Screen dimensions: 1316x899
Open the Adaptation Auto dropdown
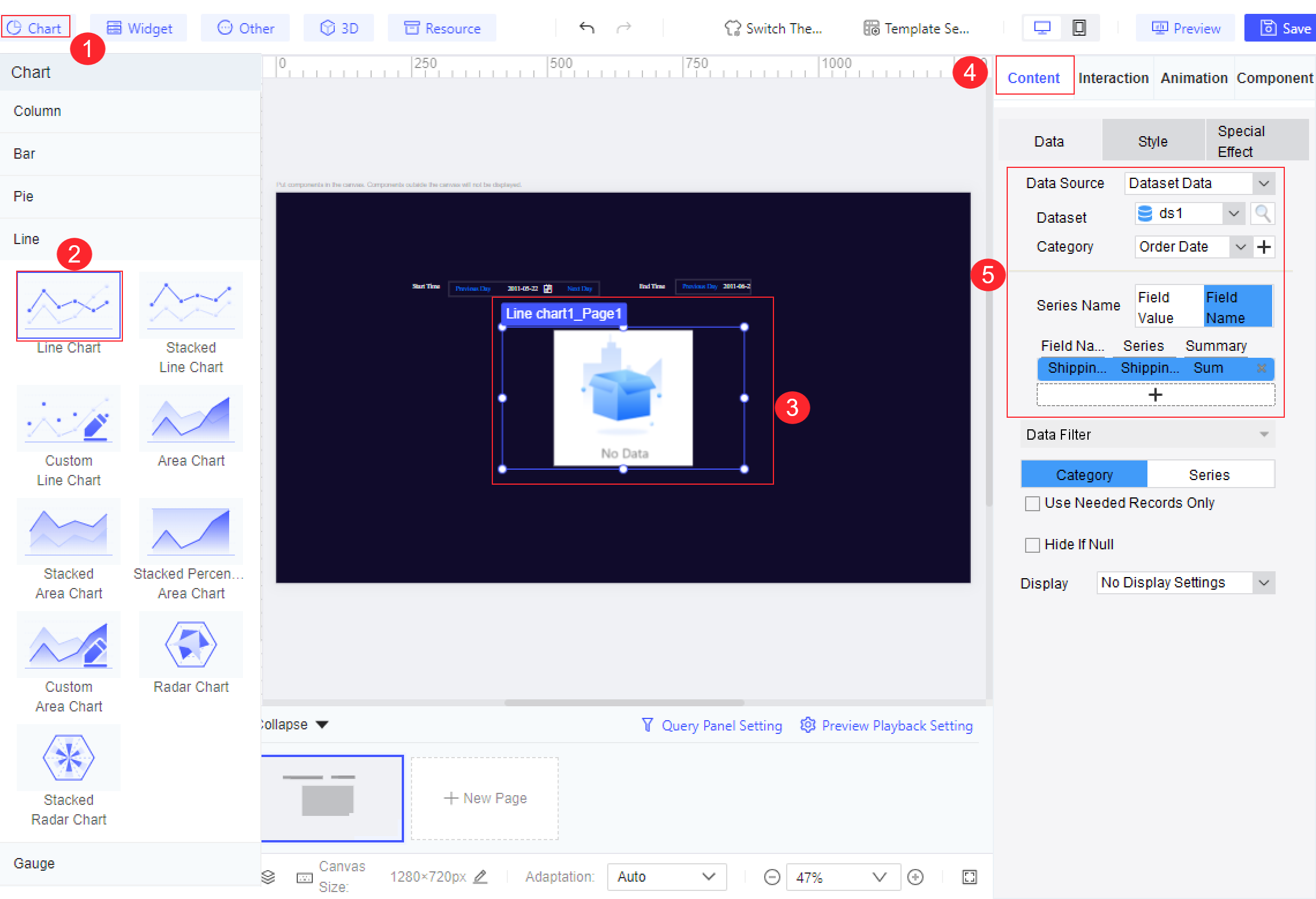click(x=667, y=877)
